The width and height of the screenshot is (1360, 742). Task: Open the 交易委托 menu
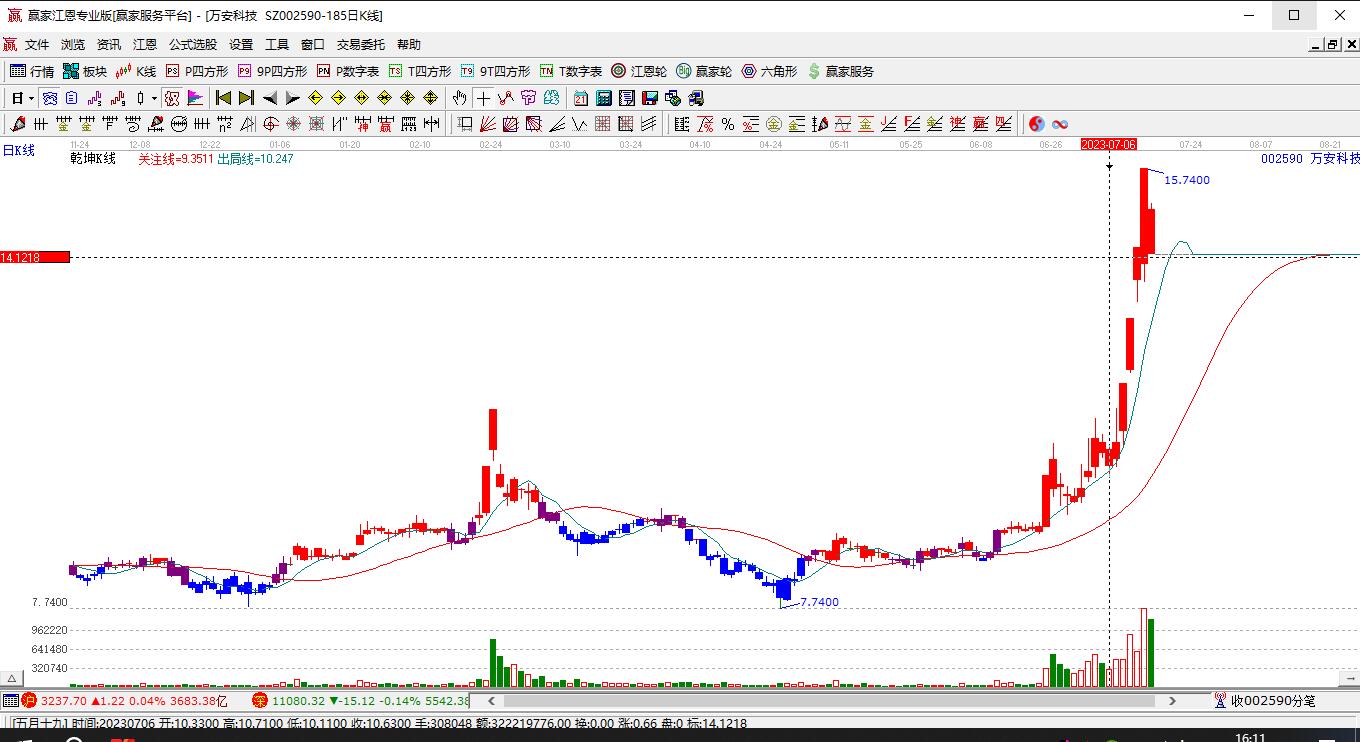[x=361, y=45]
